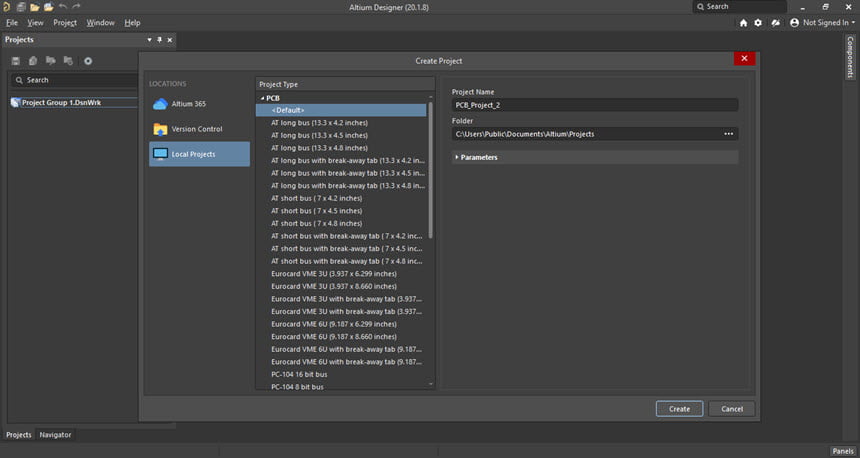The height and width of the screenshot is (458, 860).
Task: Open Projects panel settings gear icon
Action: 88,61
